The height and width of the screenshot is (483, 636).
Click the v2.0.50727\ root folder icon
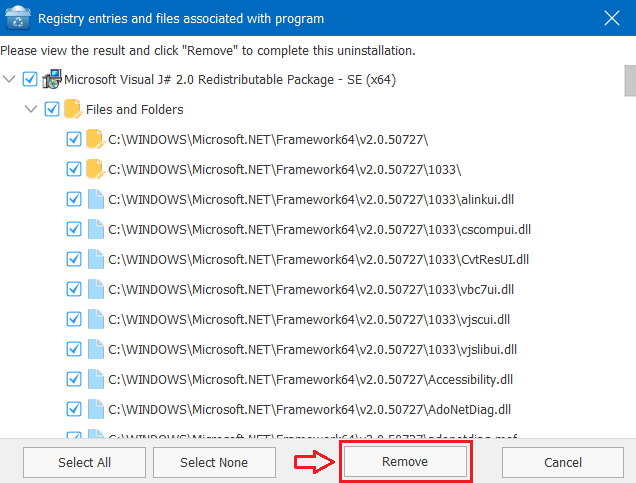[x=95, y=139]
